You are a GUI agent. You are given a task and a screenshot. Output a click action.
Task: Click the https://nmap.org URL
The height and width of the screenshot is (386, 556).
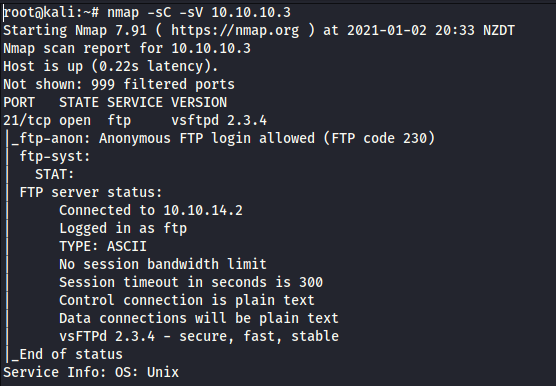235,30
